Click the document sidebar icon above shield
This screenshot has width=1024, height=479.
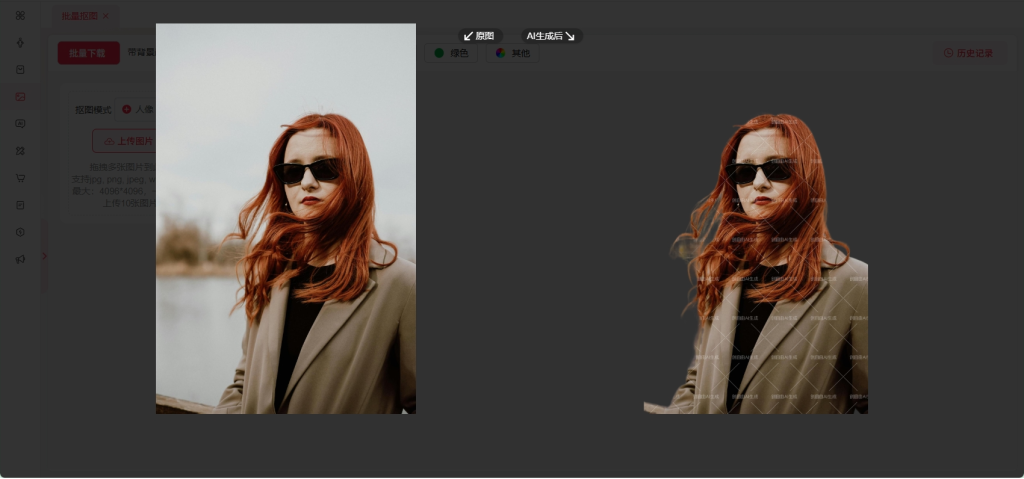click(20, 205)
